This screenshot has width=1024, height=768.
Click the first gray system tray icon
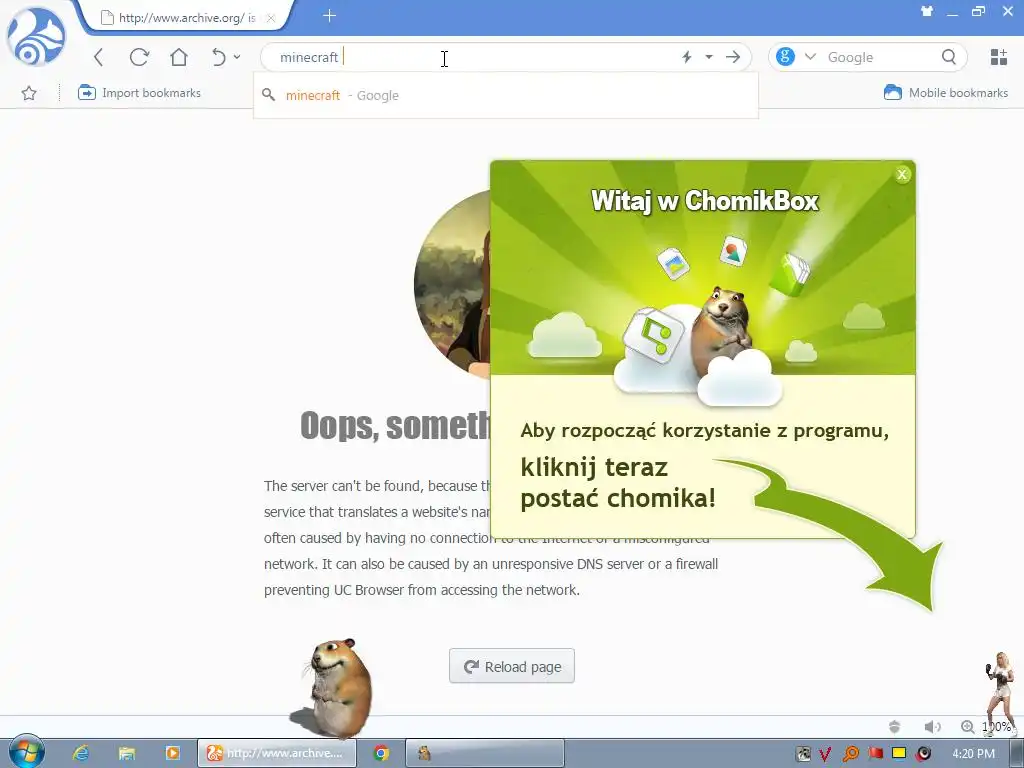tap(803, 754)
